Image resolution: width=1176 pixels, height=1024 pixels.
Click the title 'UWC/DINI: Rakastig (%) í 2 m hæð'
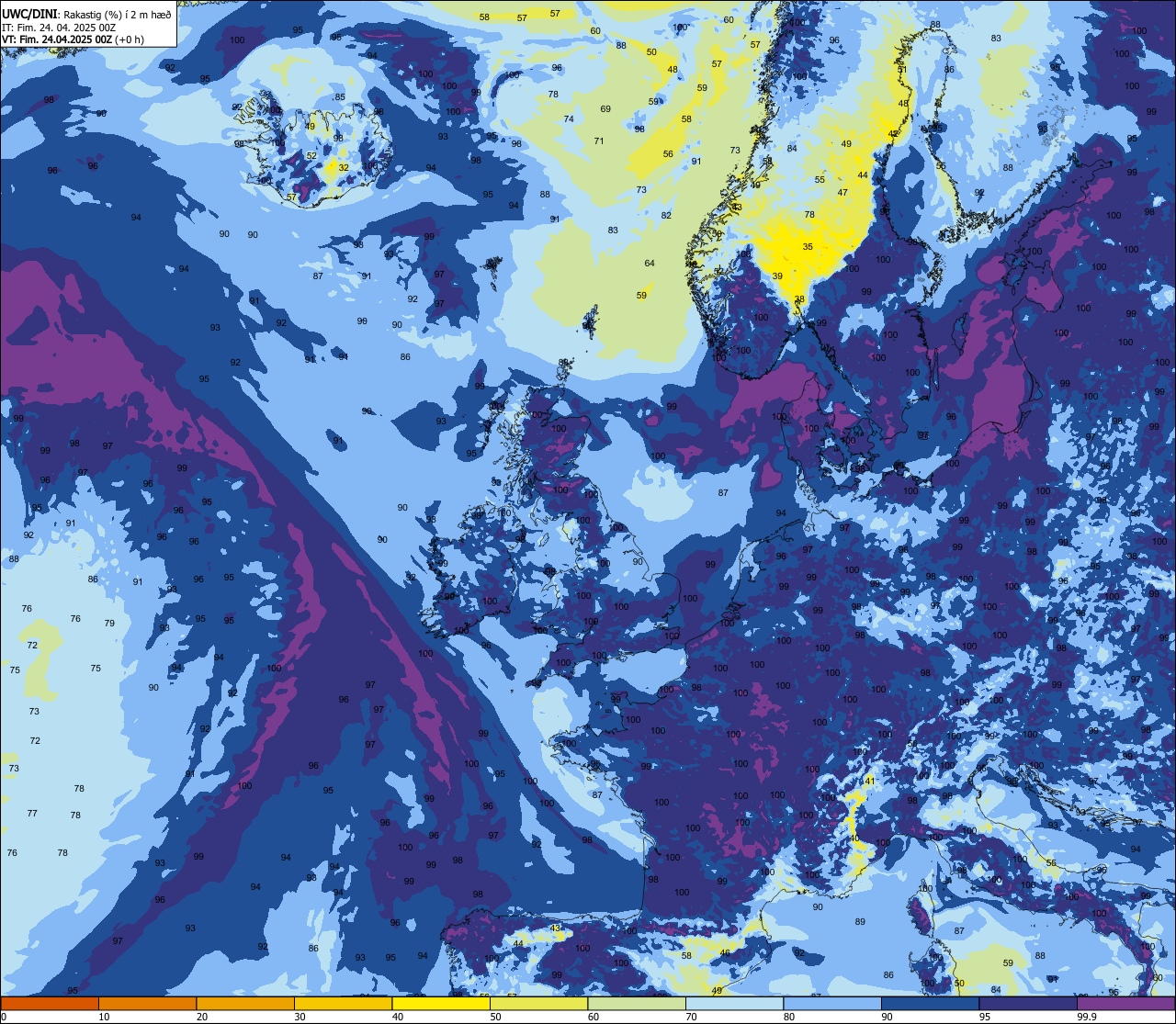(x=86, y=14)
